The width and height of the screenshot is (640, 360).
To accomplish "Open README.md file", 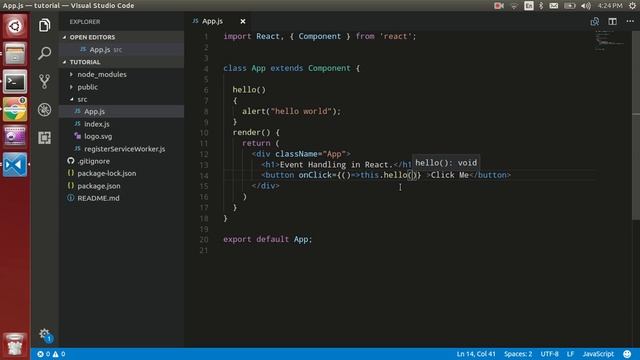I will (x=98, y=198).
